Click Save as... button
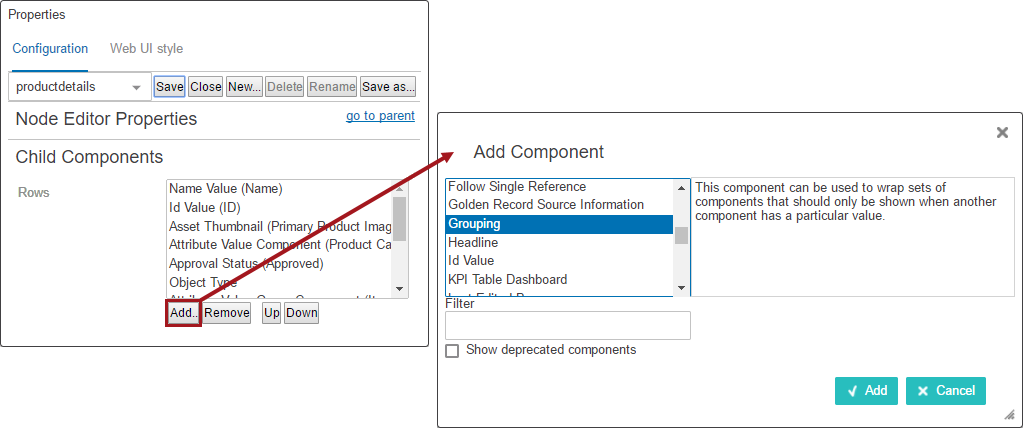The image size is (1023, 428). click(388, 87)
